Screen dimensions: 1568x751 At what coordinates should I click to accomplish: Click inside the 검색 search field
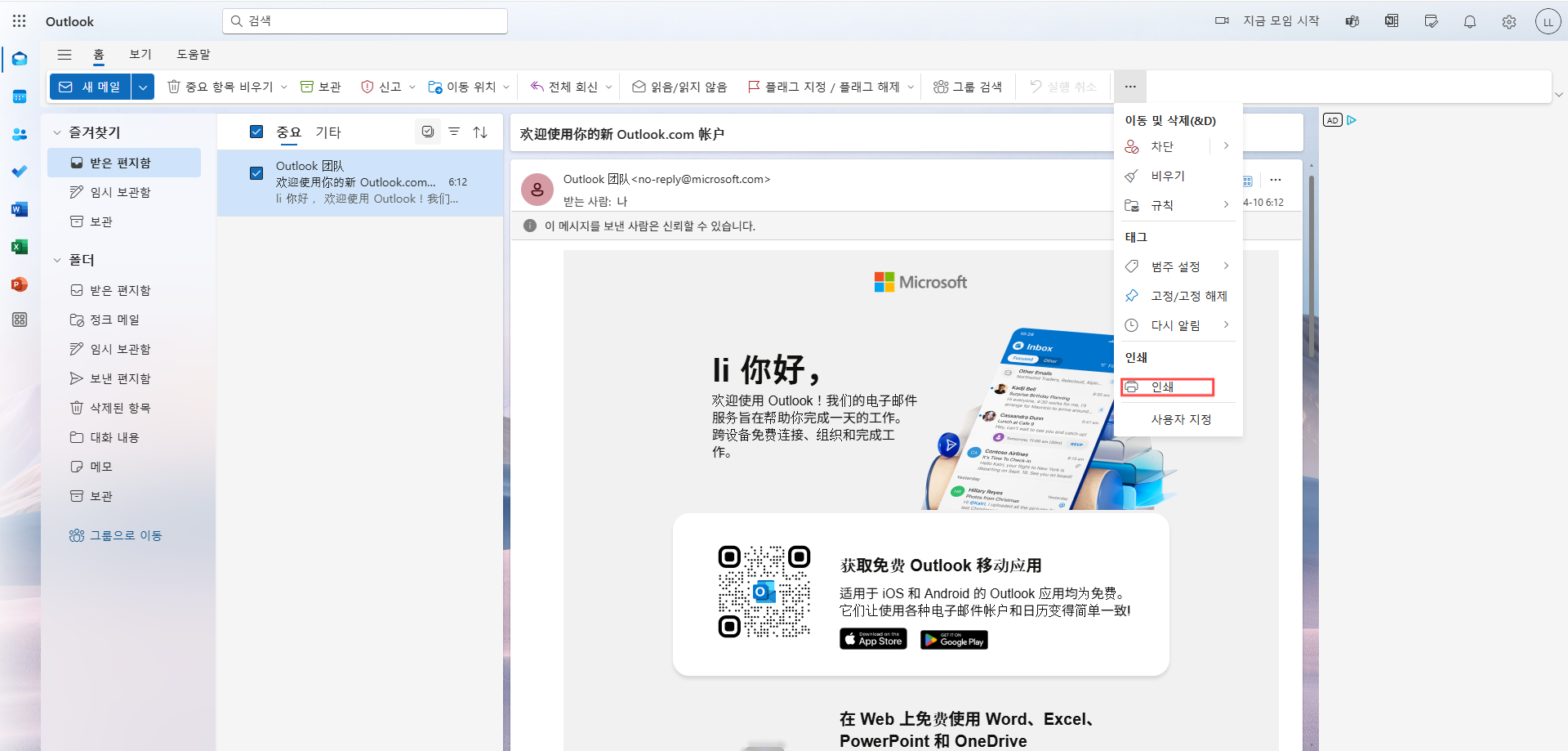point(365,20)
